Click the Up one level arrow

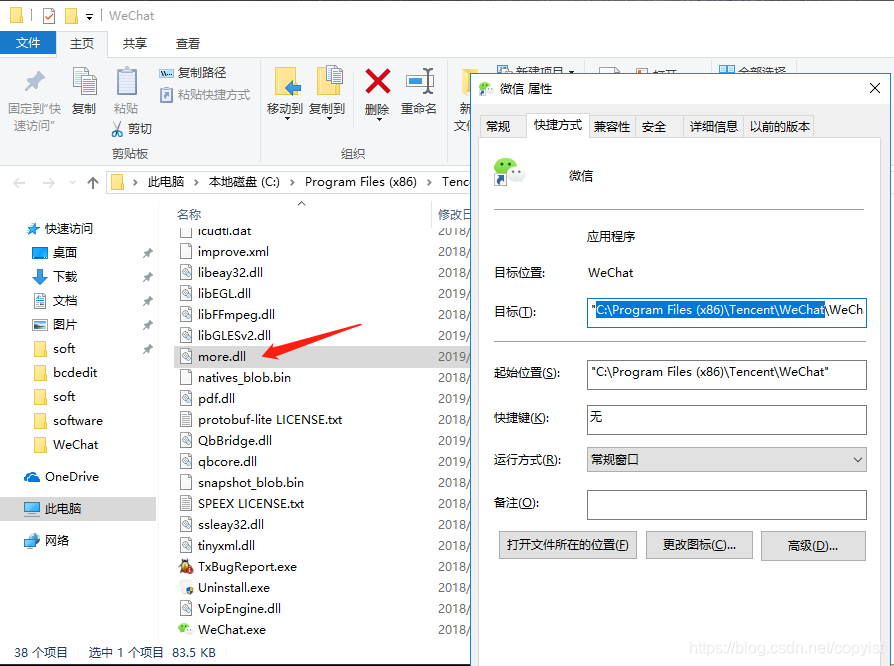pyautogui.click(x=93, y=182)
